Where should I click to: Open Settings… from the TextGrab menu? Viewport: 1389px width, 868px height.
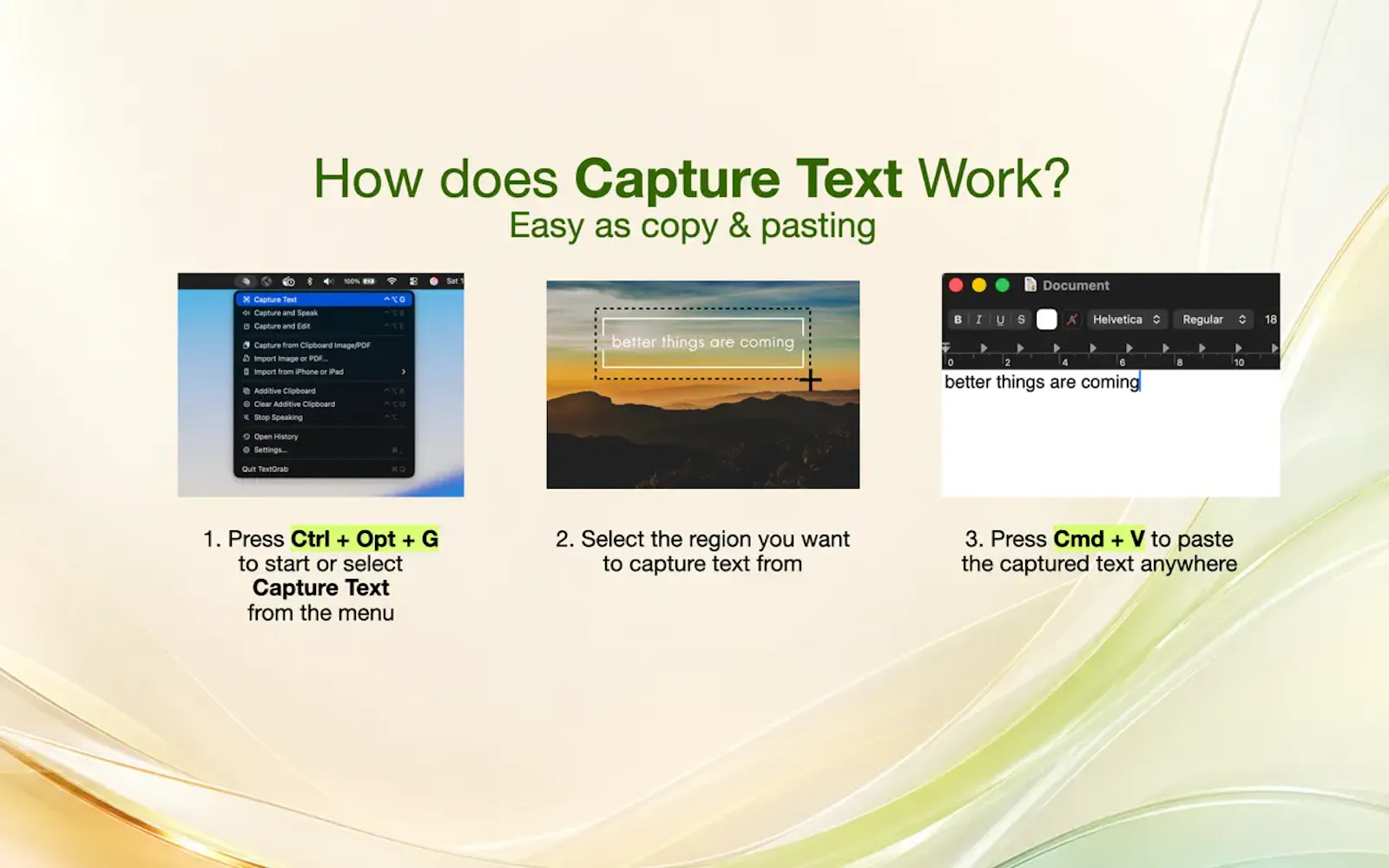324,450
